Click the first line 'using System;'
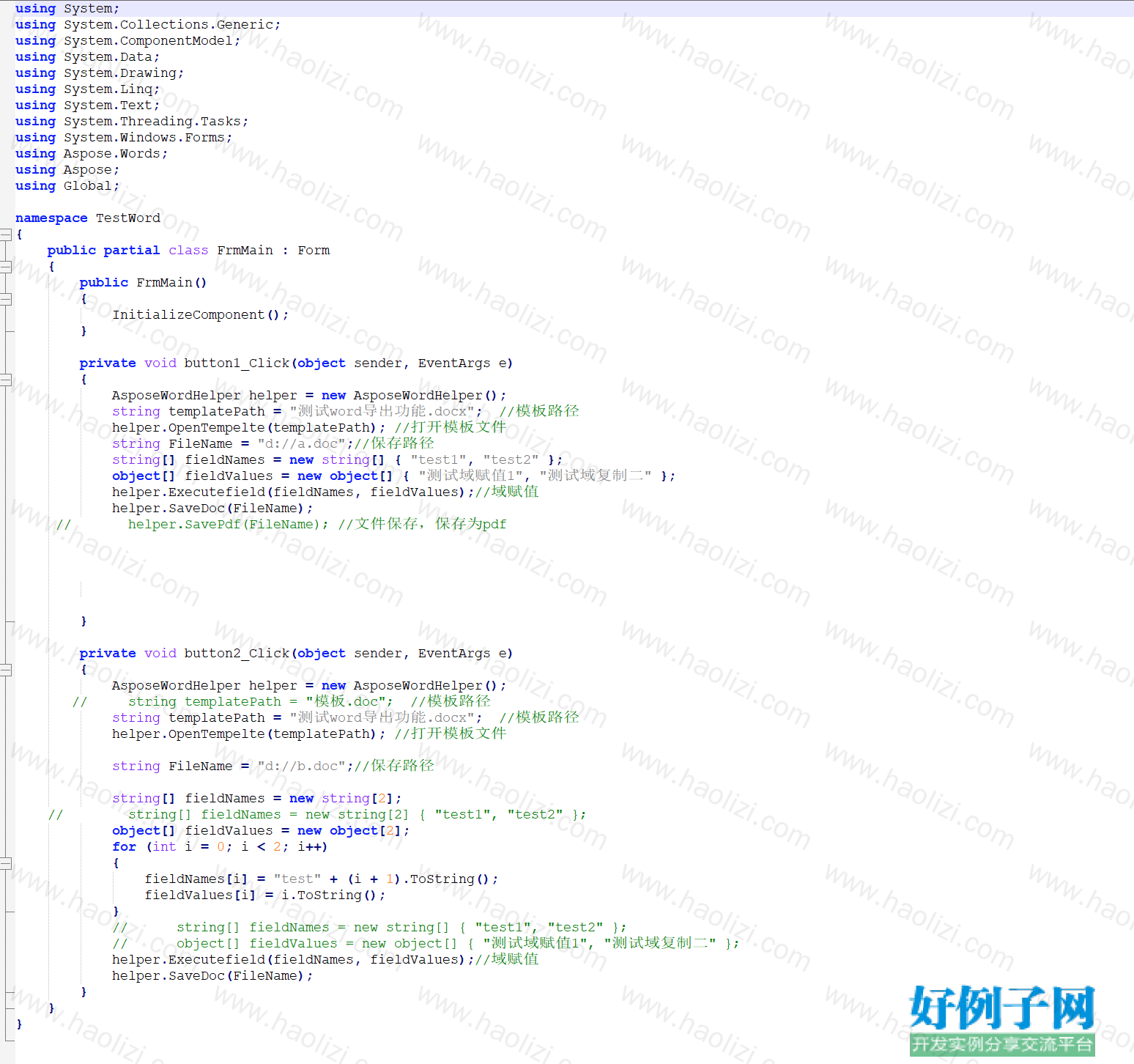 [x=67, y=9]
